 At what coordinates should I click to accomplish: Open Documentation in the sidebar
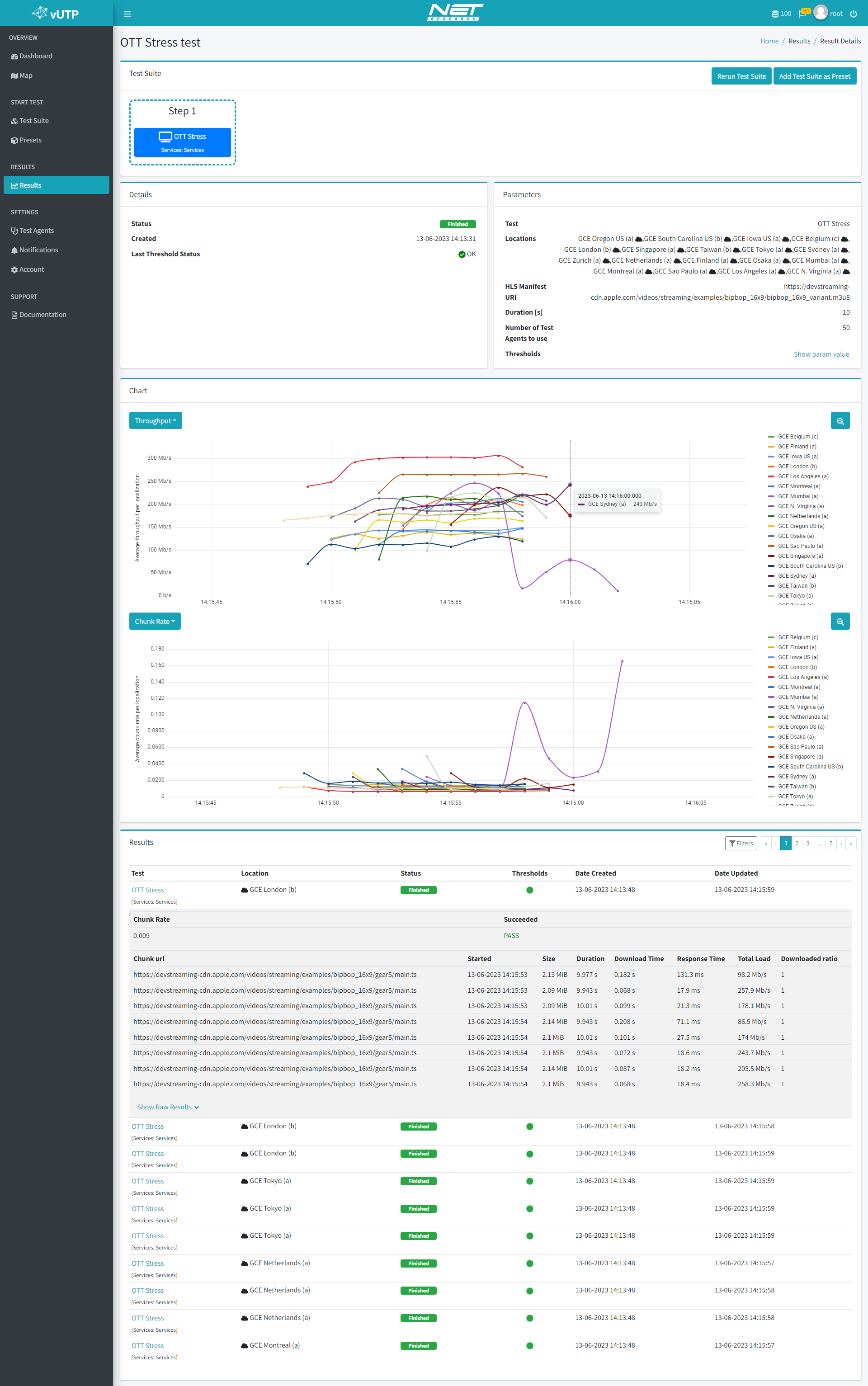point(56,315)
